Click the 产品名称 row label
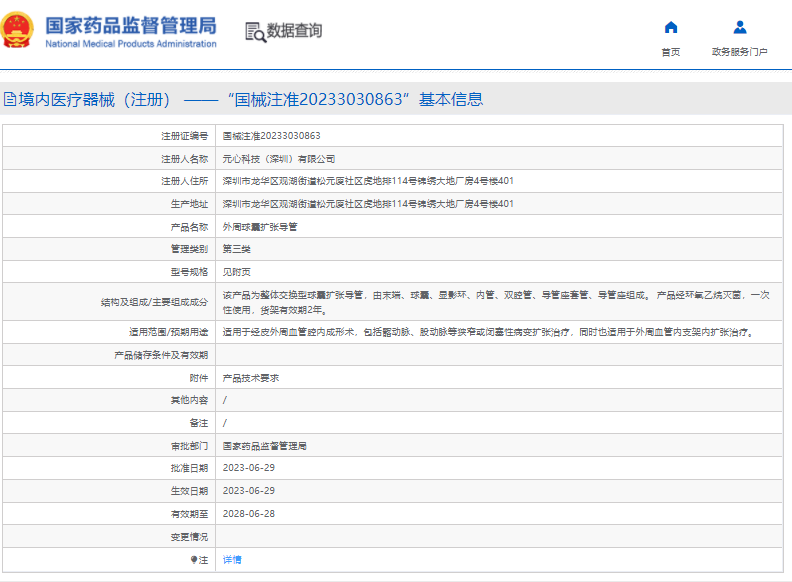The height and width of the screenshot is (582, 792). pyautogui.click(x=189, y=227)
